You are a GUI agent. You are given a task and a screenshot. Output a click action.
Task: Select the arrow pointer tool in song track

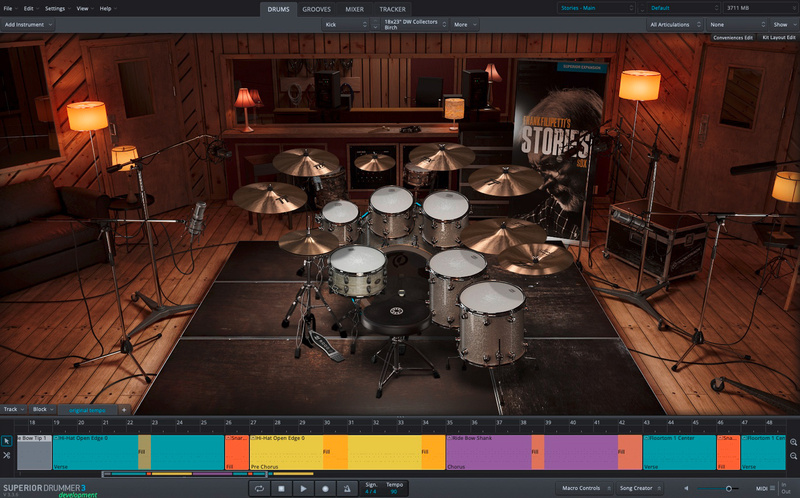pyautogui.click(x=7, y=441)
